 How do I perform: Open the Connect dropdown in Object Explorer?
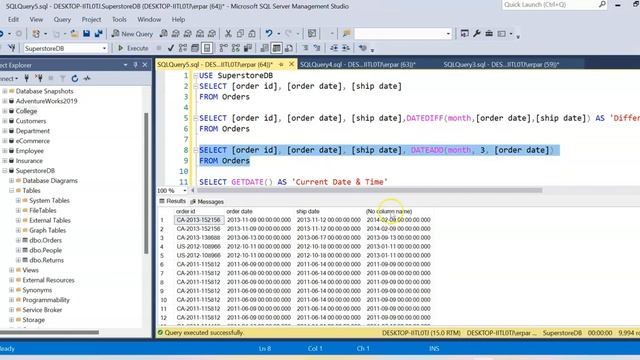click(x=9, y=78)
